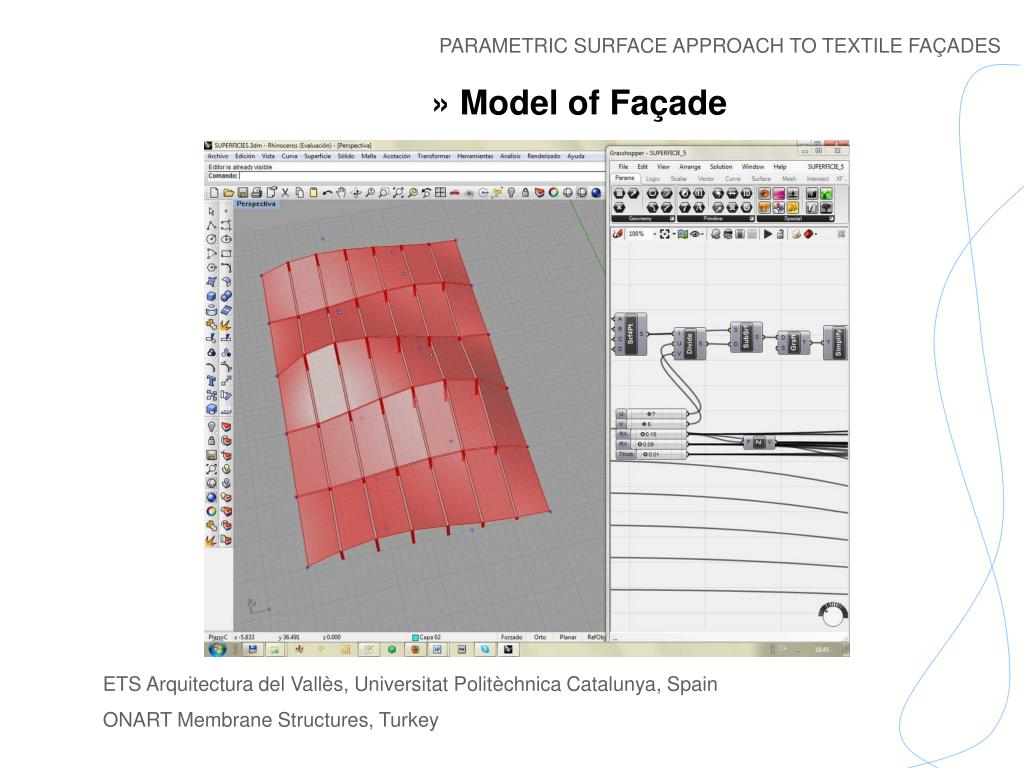Switch to the Surface tab in Grasshopper

(761, 178)
